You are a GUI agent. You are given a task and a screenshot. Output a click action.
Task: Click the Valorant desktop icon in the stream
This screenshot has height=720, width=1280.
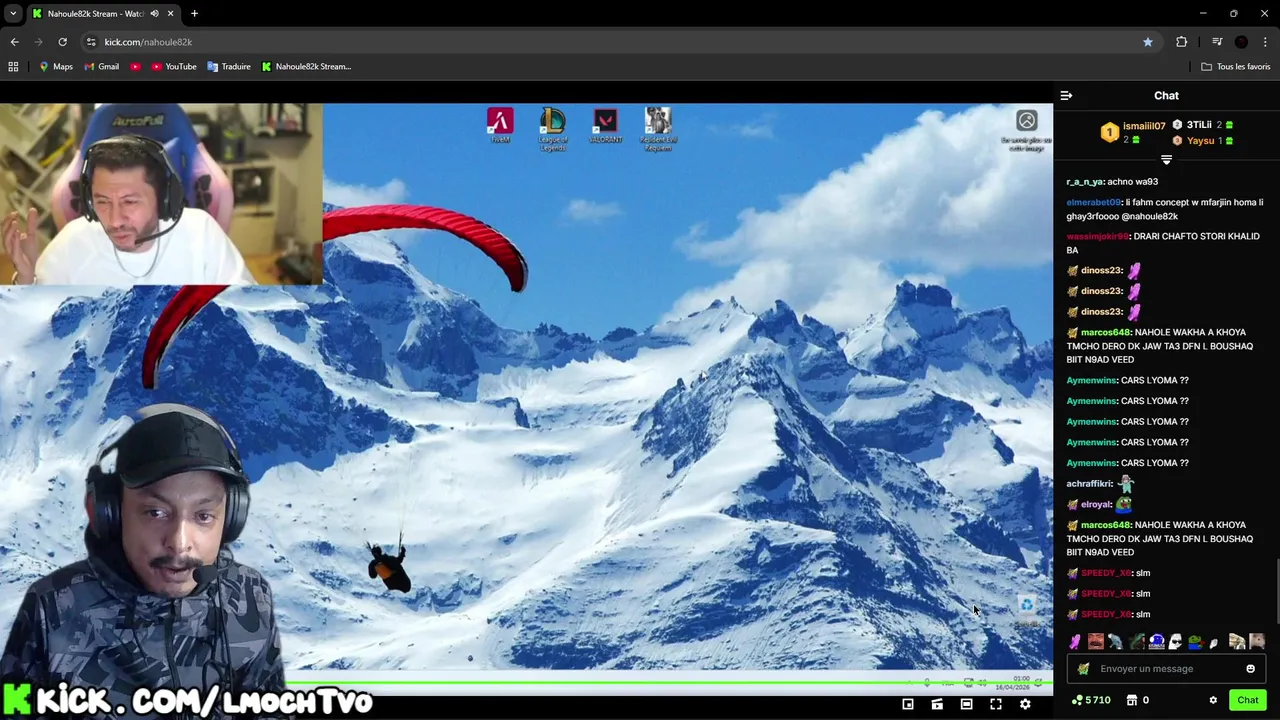(x=605, y=126)
